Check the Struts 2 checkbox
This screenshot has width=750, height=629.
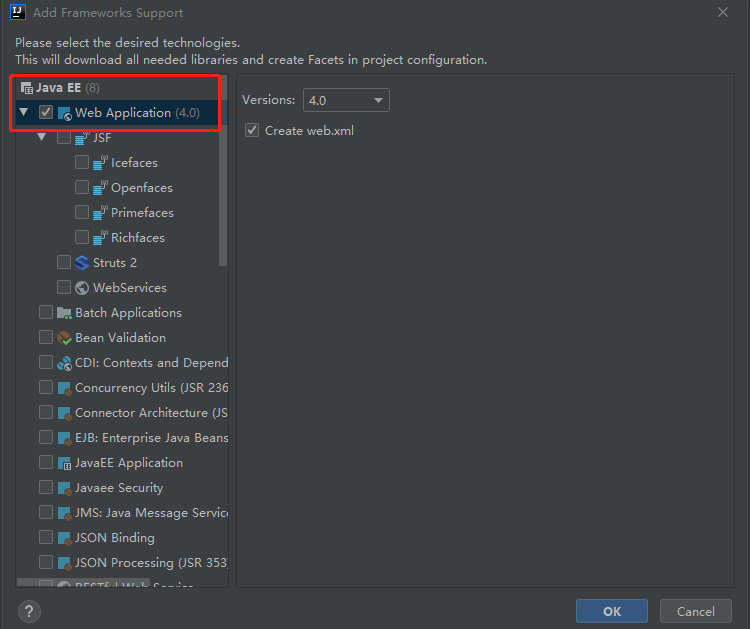click(64, 262)
